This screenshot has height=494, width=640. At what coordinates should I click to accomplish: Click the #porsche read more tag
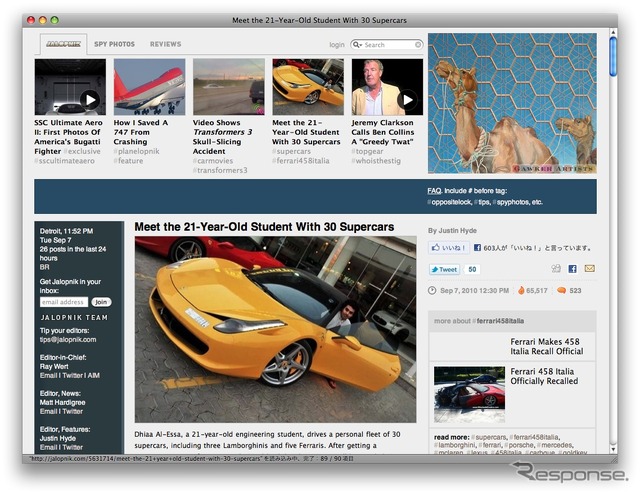pyautogui.click(x=519, y=445)
